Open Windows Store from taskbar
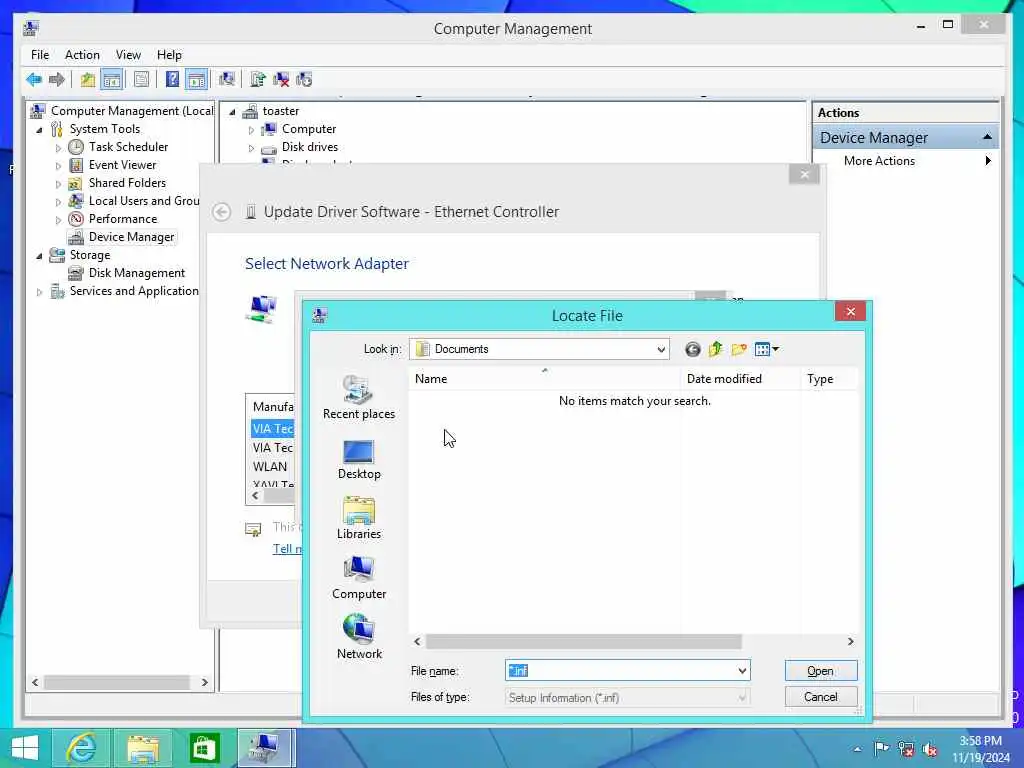This screenshot has width=1024, height=768. (x=204, y=748)
